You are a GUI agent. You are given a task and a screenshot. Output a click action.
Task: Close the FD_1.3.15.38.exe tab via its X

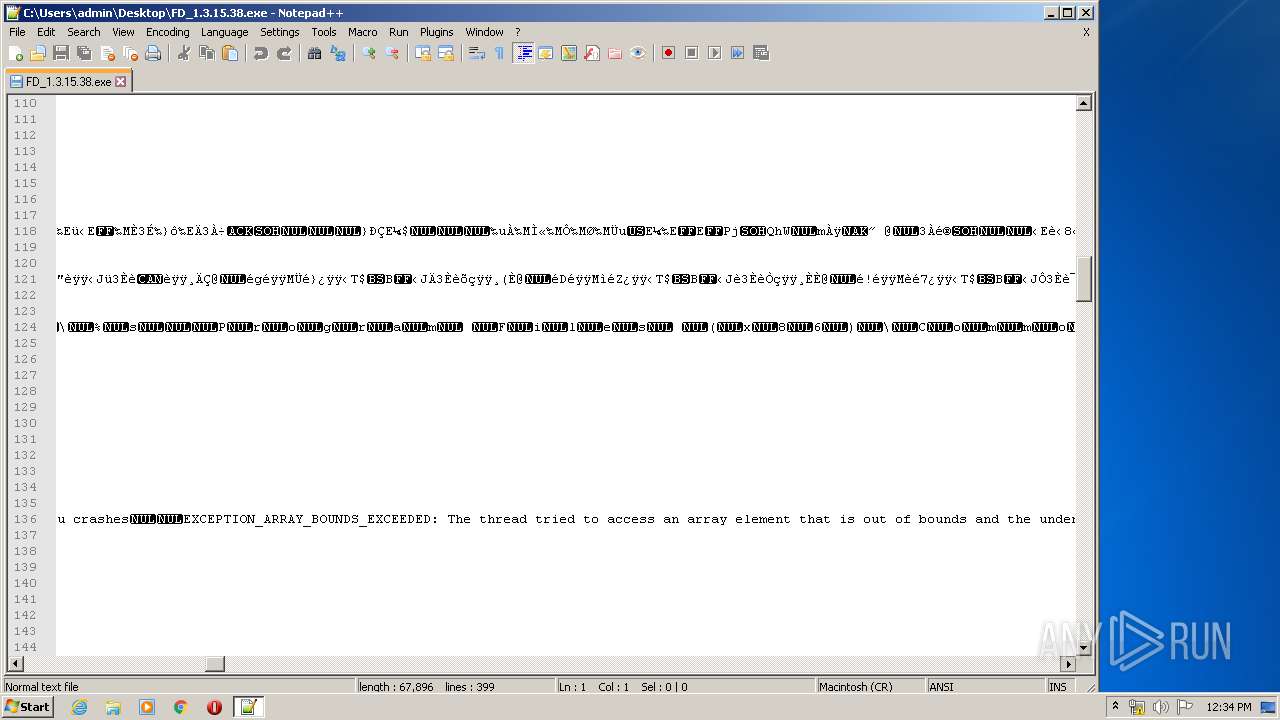(121, 82)
